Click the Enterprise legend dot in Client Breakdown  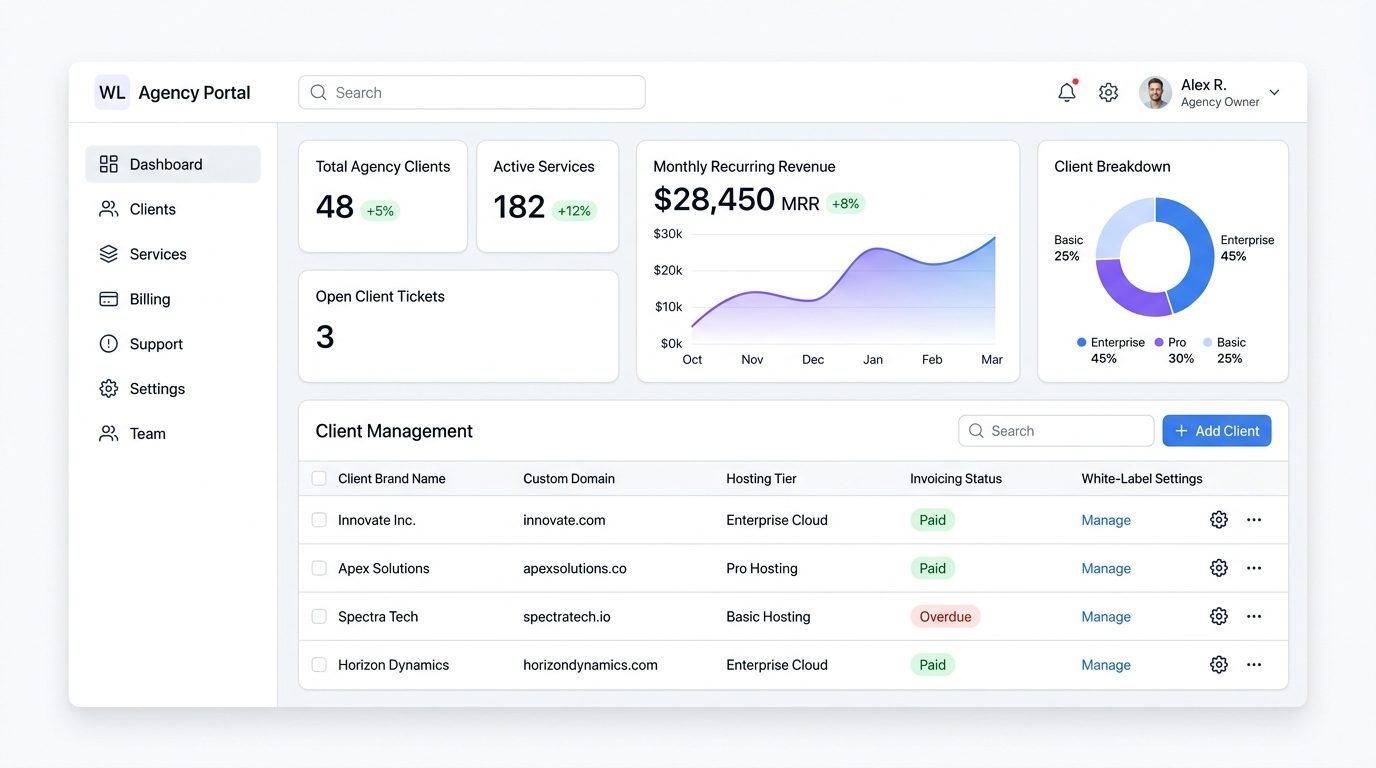pyautogui.click(x=1081, y=342)
